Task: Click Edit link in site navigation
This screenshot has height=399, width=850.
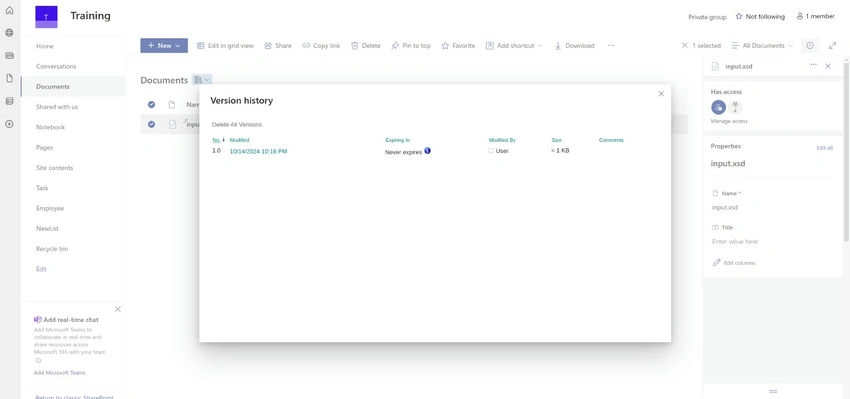Action: pos(41,269)
